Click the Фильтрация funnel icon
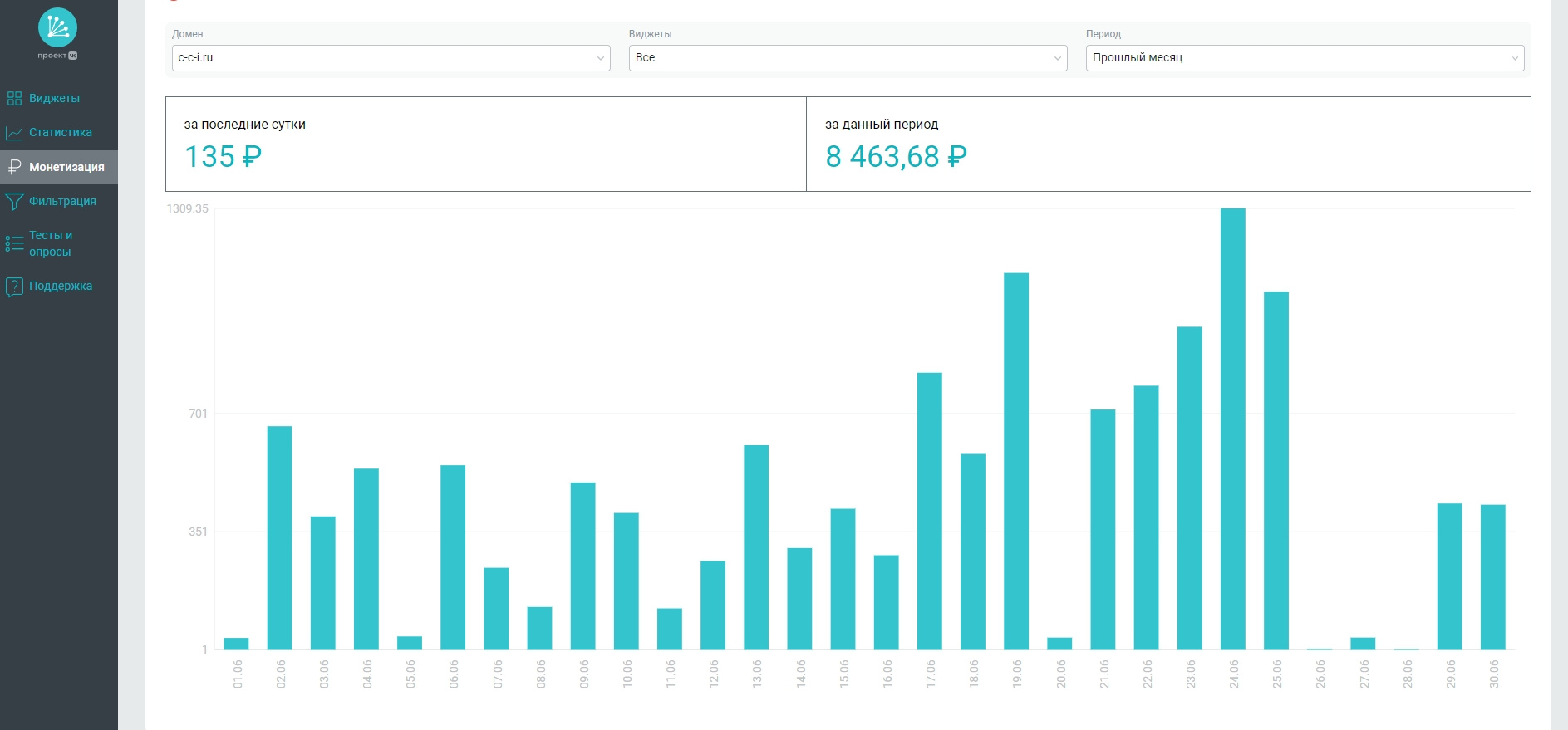Viewport: 1568px width, 730px height. [x=14, y=202]
